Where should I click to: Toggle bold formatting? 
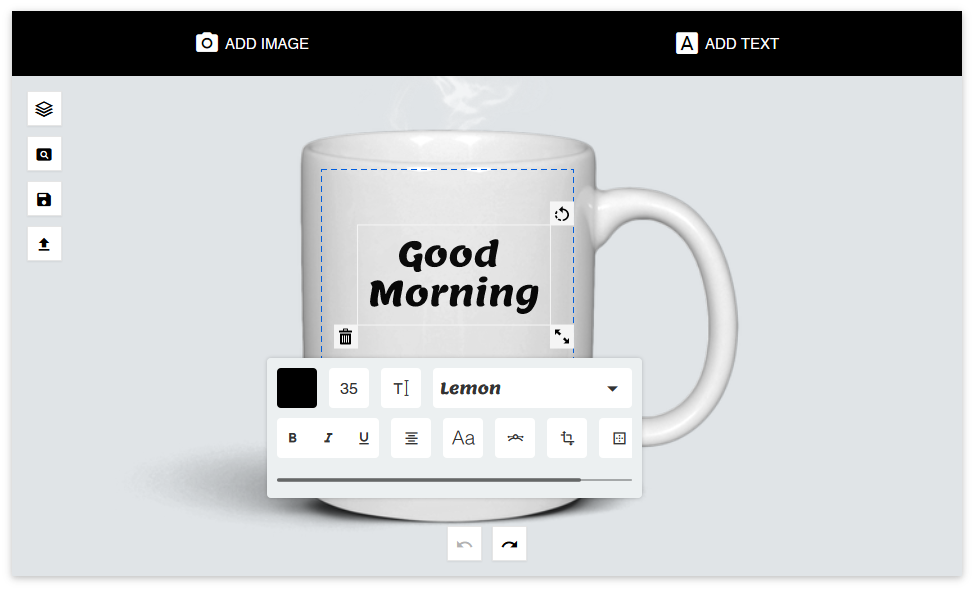pyautogui.click(x=293, y=438)
